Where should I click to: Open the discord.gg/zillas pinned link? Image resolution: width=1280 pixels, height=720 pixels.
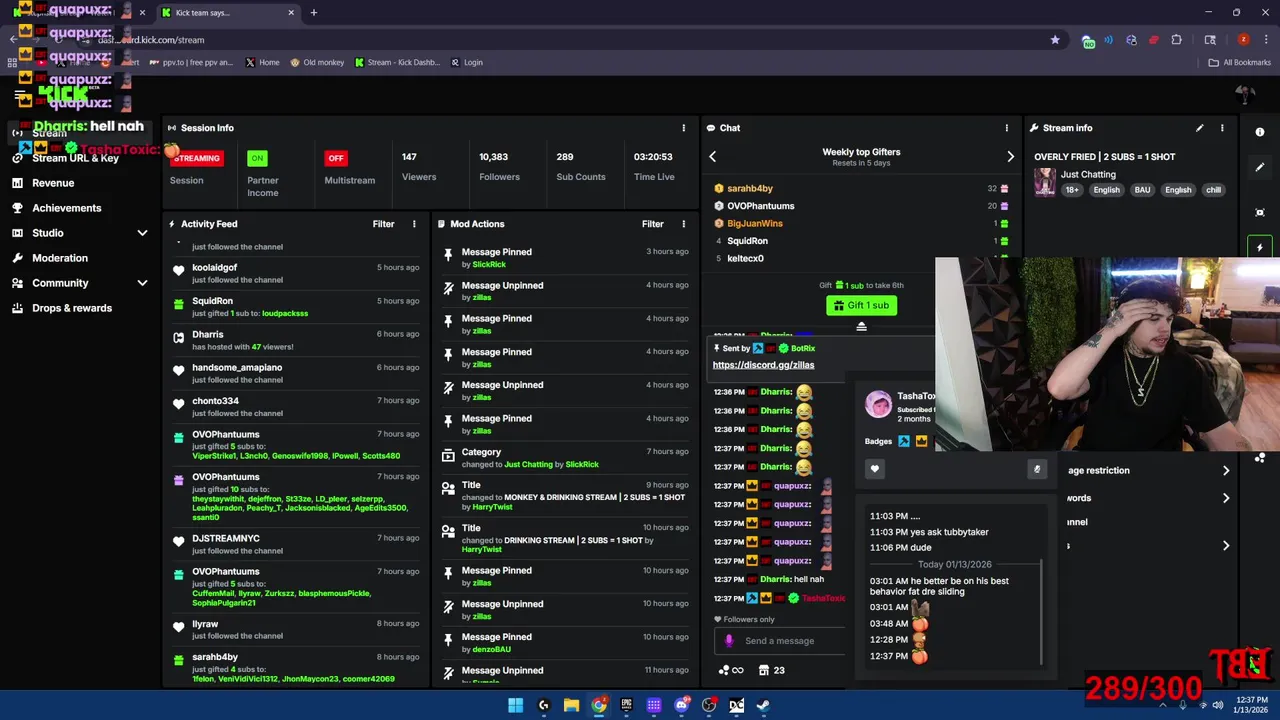coord(763,365)
